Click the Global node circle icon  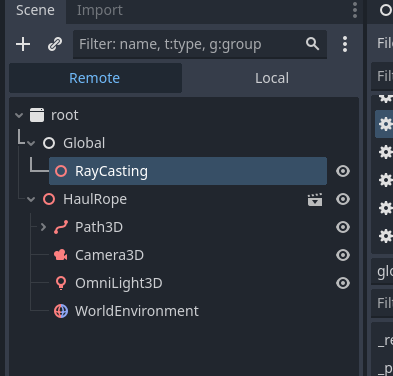pos(49,143)
